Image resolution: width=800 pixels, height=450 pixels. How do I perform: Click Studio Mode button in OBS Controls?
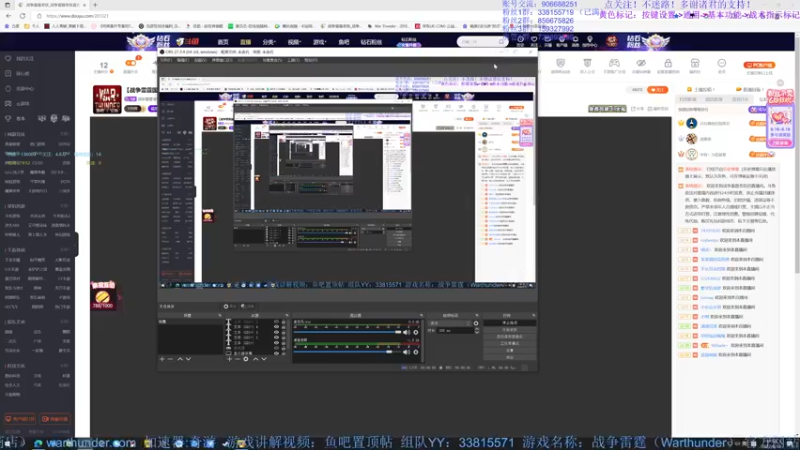pos(510,343)
